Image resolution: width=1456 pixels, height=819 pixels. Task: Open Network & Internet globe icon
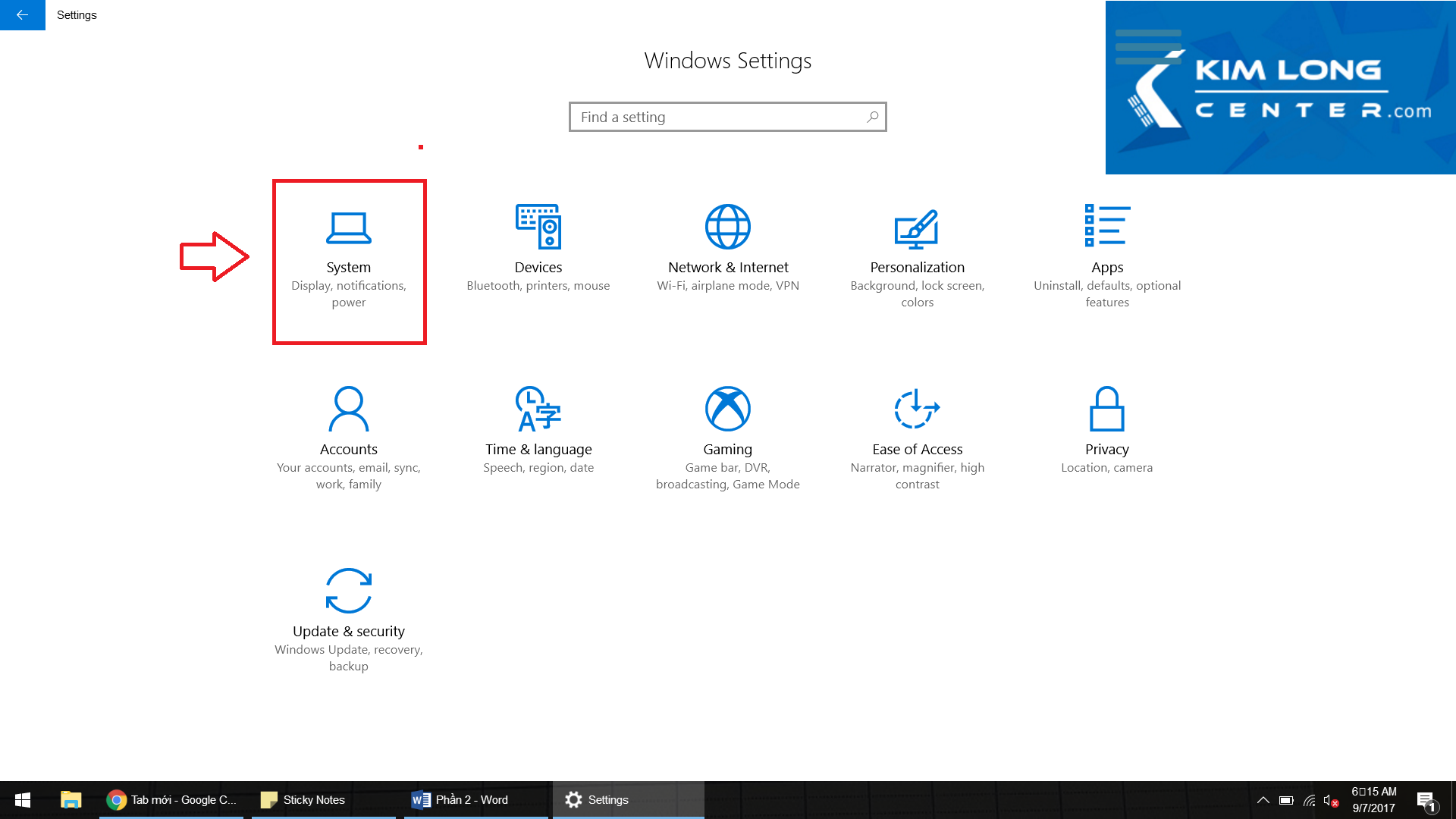pyautogui.click(x=728, y=226)
